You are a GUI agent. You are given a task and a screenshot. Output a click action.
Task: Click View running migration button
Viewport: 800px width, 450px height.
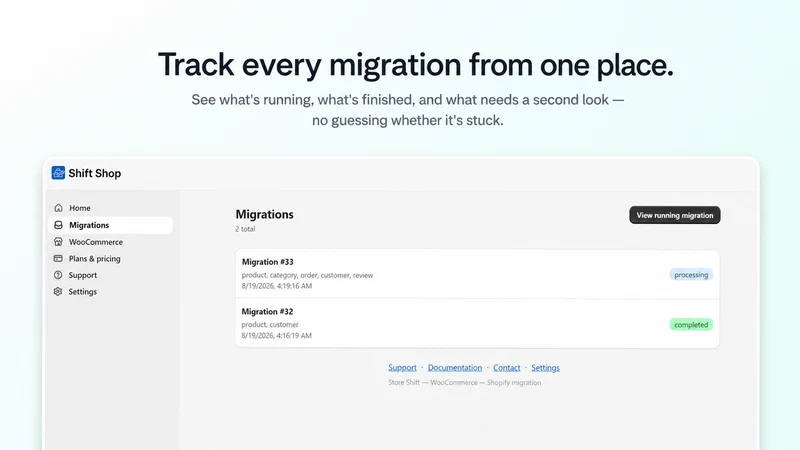[x=674, y=215]
